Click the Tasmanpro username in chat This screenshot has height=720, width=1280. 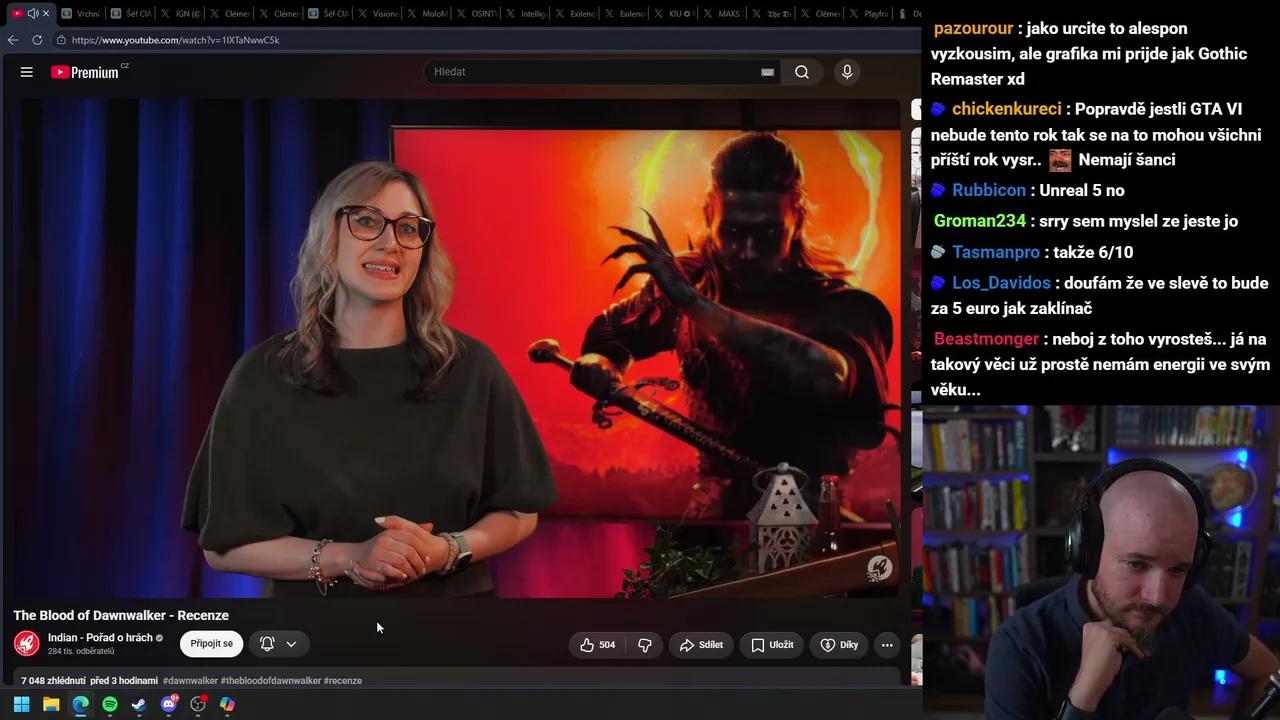pos(996,252)
